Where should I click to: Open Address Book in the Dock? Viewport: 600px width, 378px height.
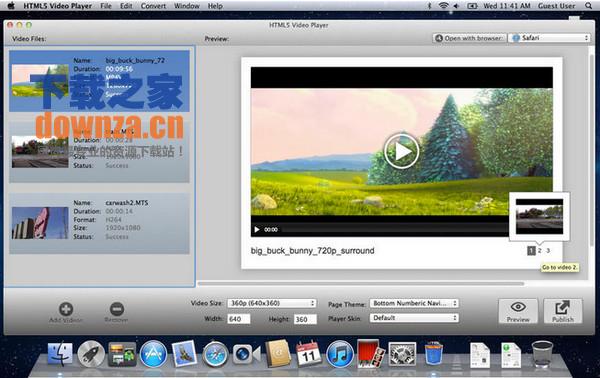pos(278,354)
